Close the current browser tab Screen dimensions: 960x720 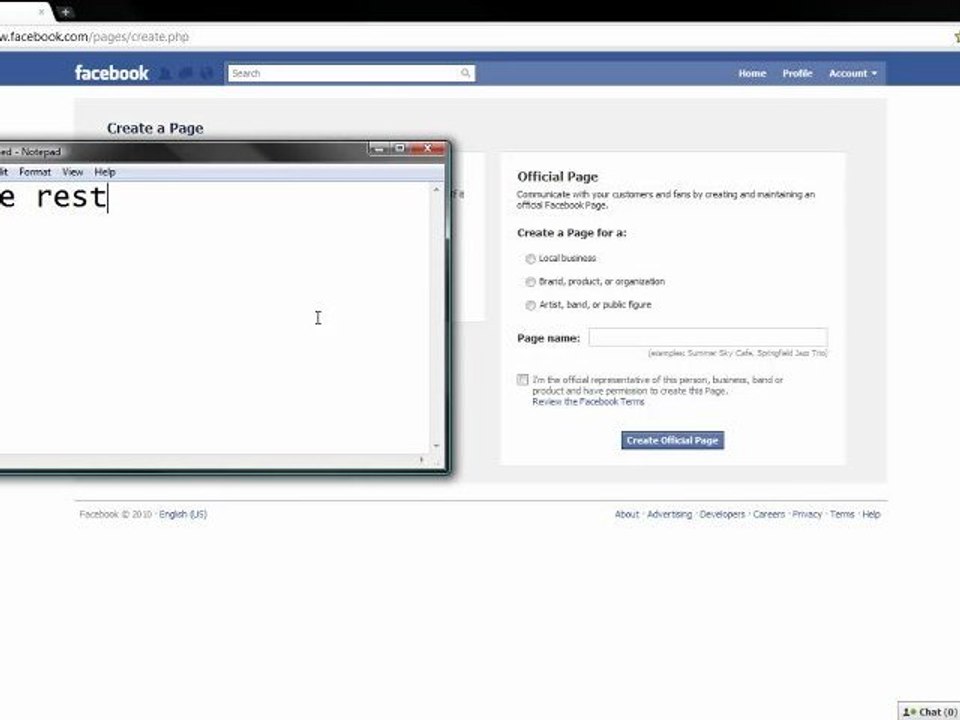pos(41,12)
